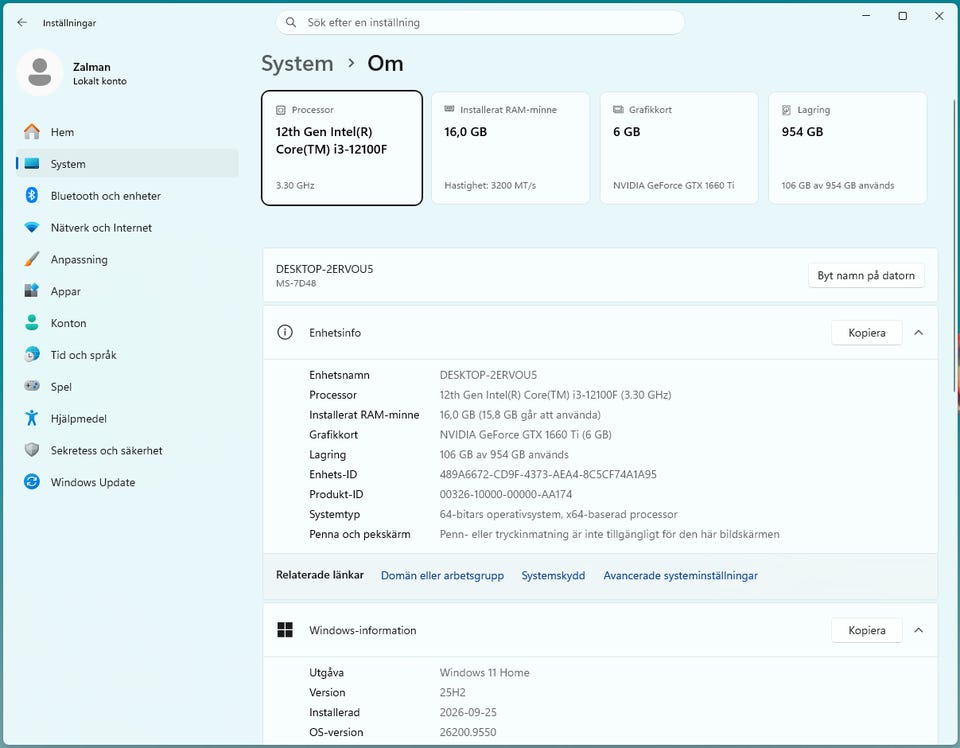960x748 pixels.
Task: Collapse the Enhetsinfo section chevron
Action: [918, 332]
